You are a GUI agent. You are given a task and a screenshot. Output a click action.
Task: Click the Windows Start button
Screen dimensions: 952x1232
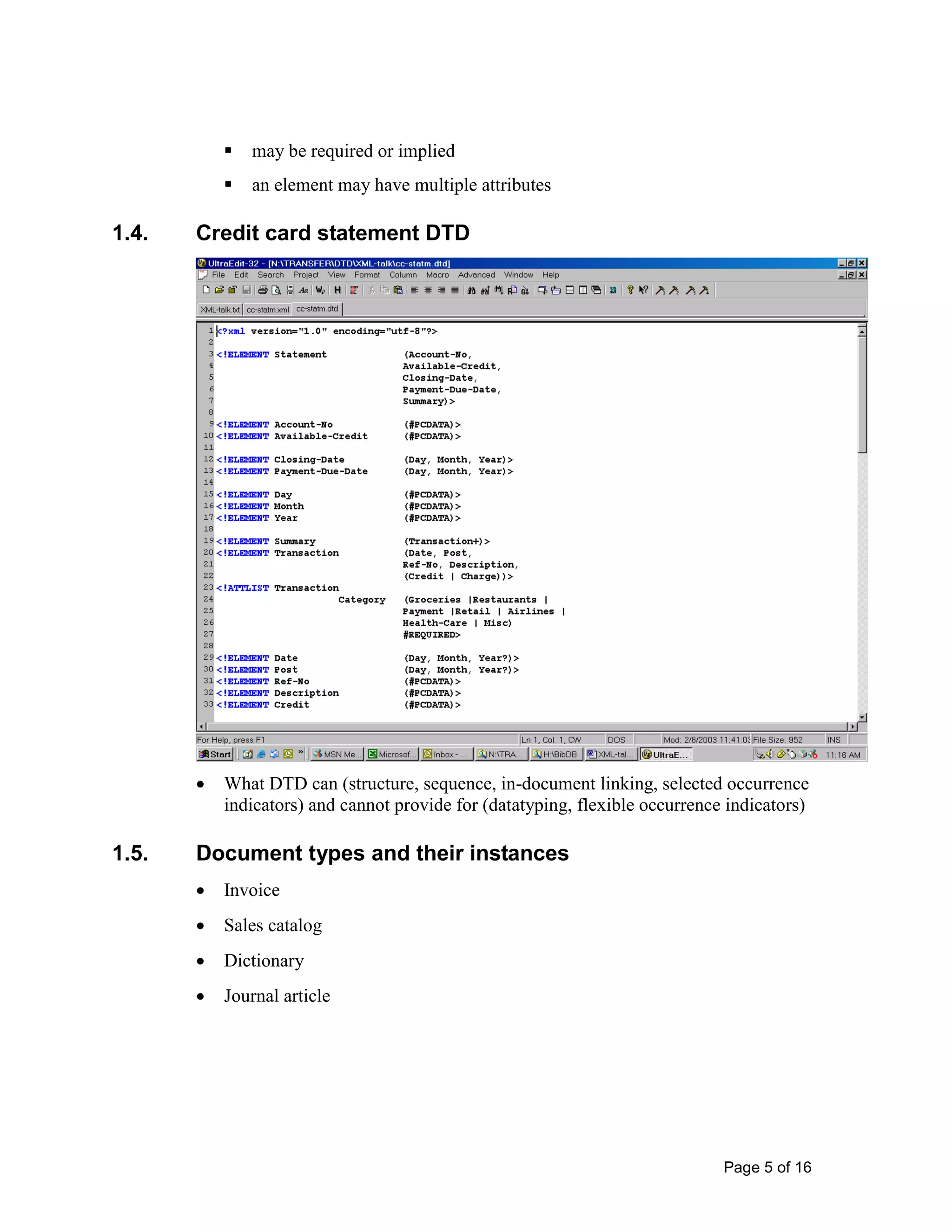click(x=215, y=754)
